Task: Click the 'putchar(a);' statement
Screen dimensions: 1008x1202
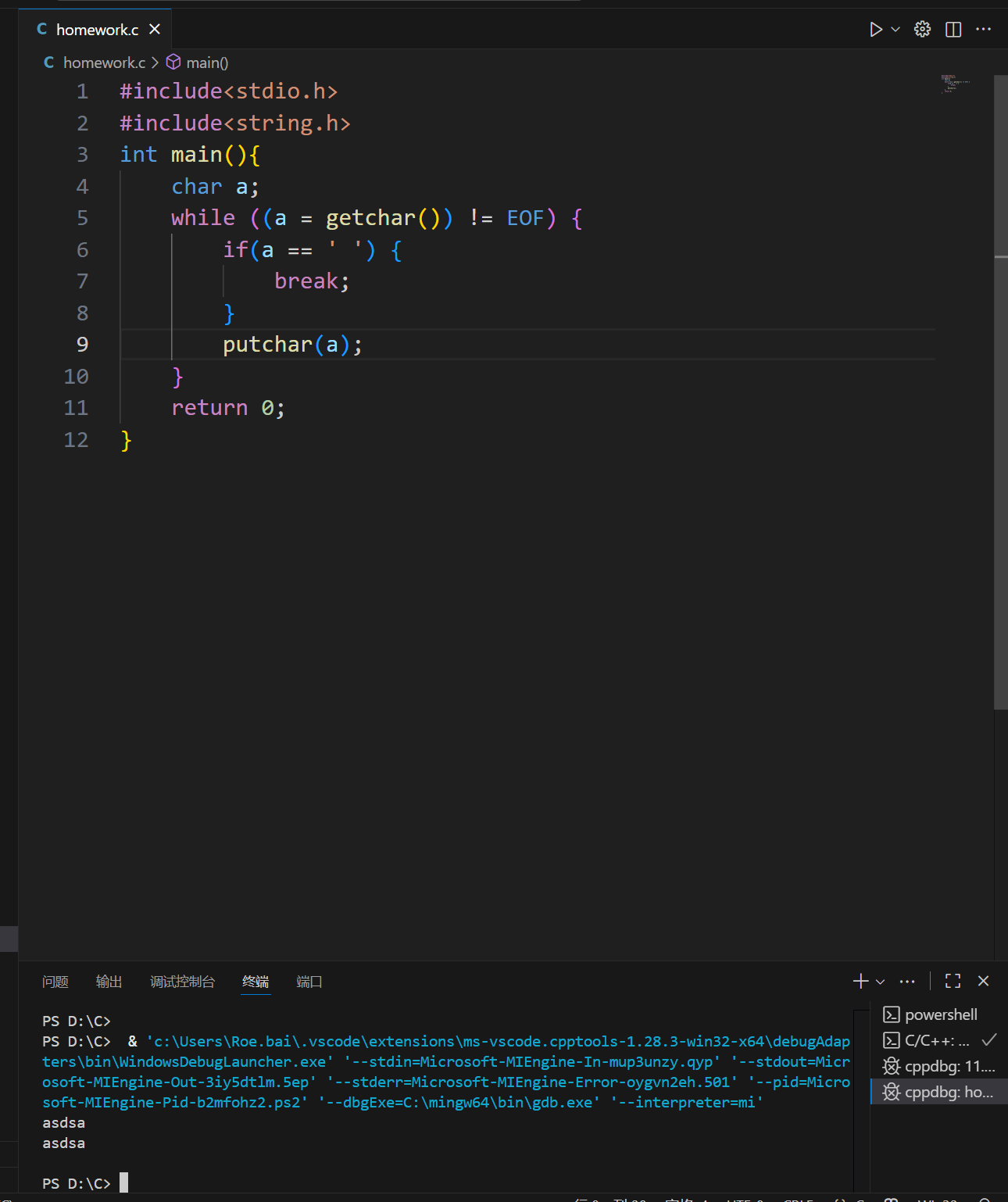Action: tap(293, 345)
